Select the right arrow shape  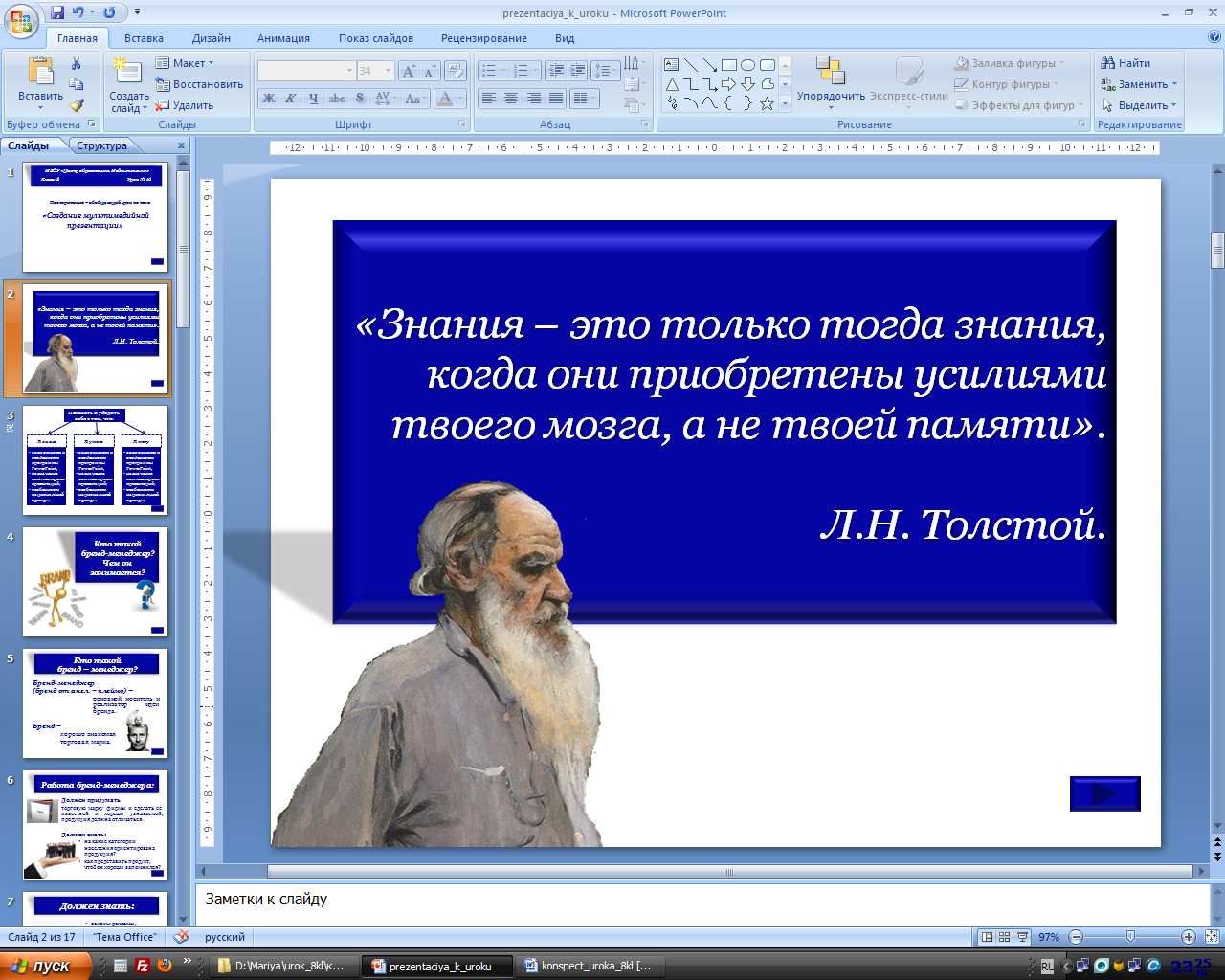[x=729, y=84]
